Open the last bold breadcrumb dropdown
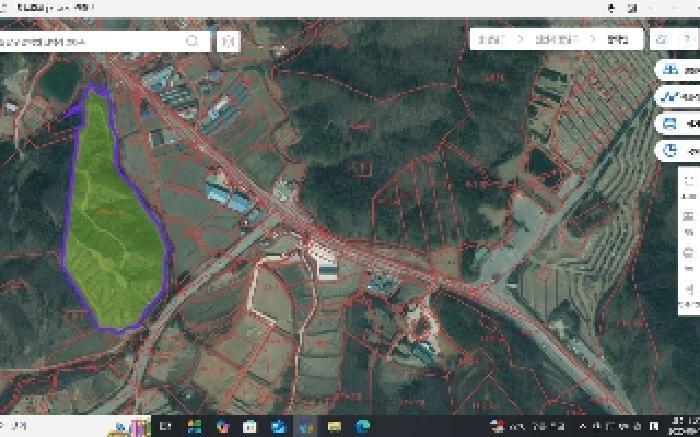The width and height of the screenshot is (700, 437). [x=618, y=39]
